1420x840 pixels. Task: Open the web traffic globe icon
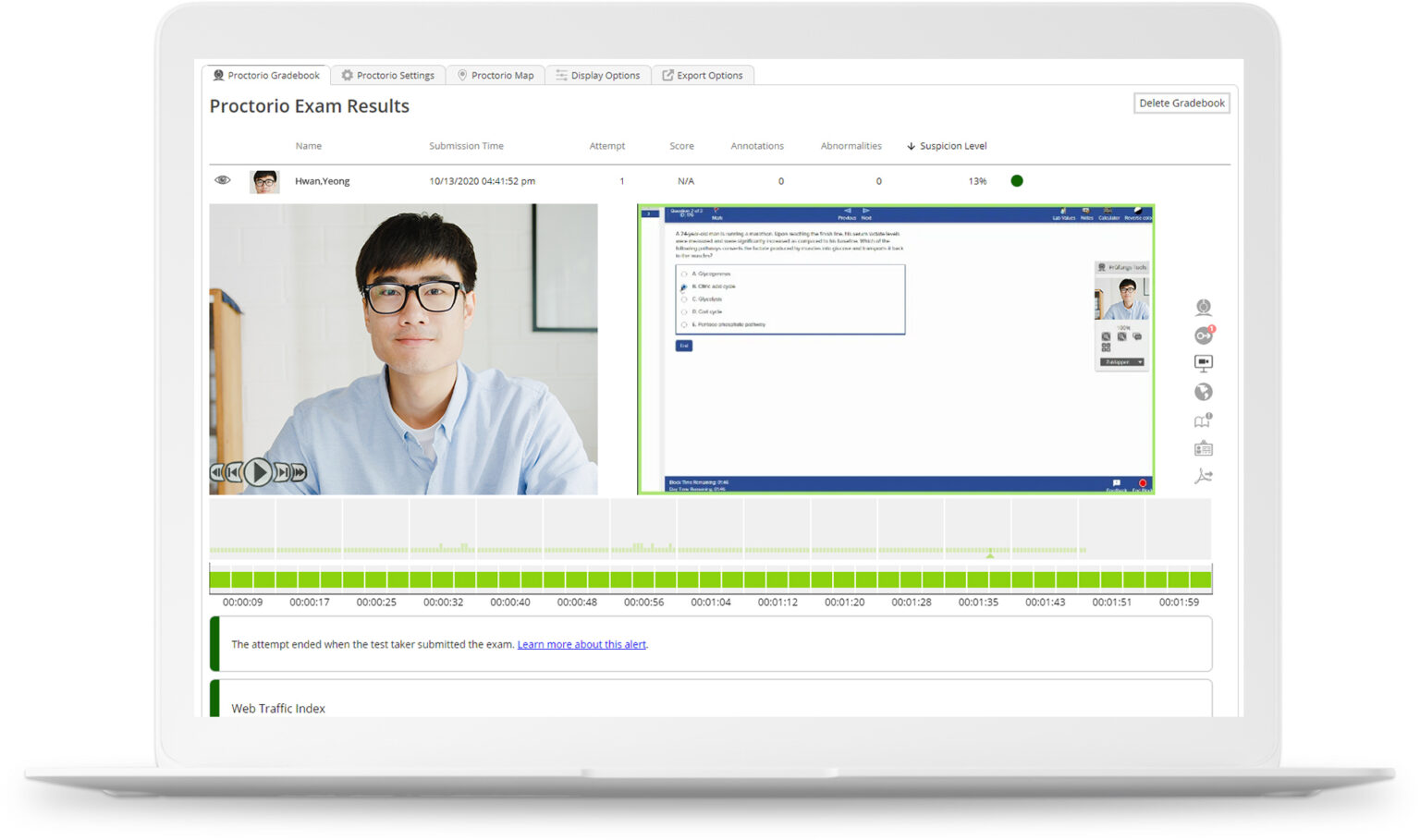tap(1203, 392)
